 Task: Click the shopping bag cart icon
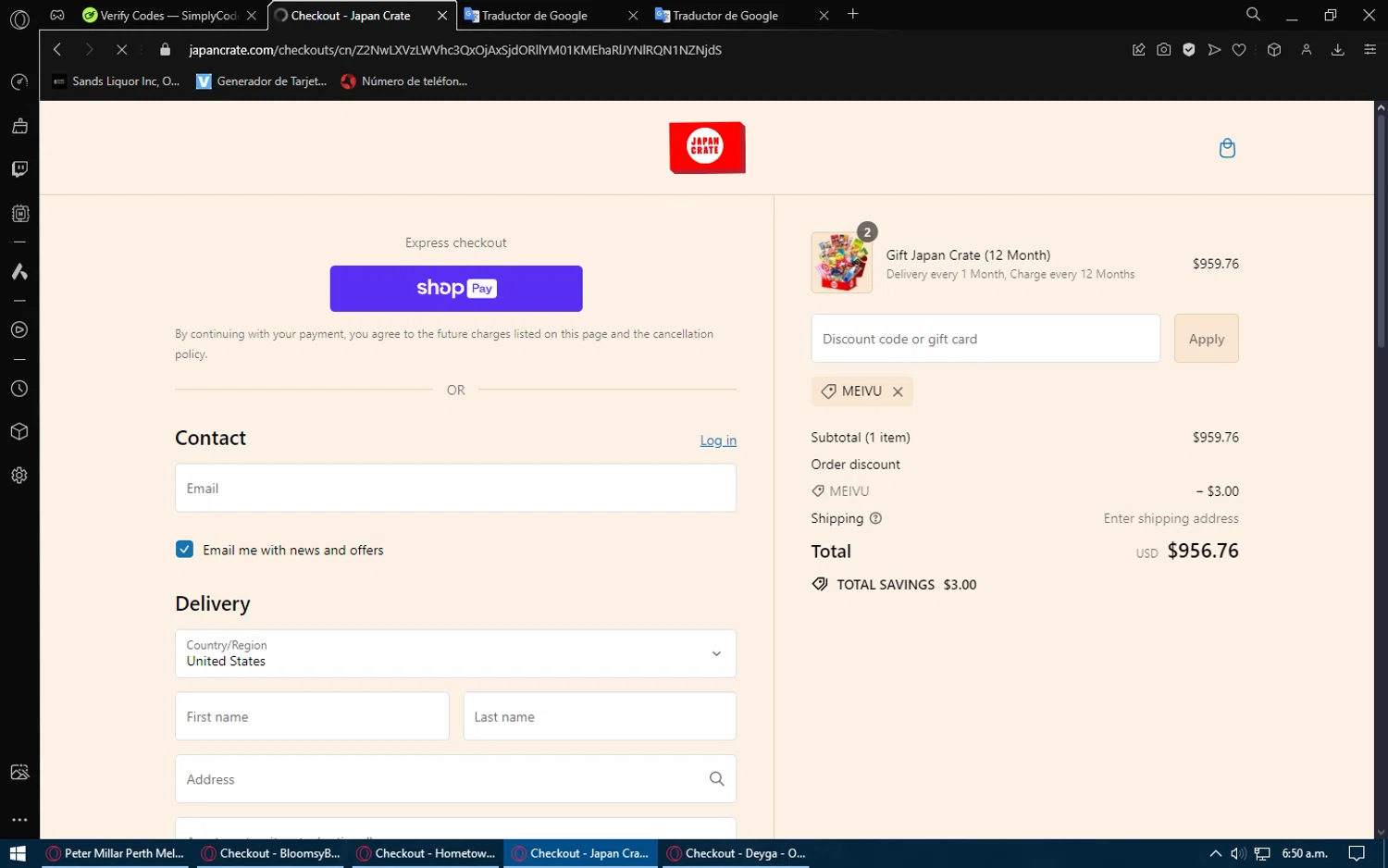pyautogui.click(x=1227, y=148)
